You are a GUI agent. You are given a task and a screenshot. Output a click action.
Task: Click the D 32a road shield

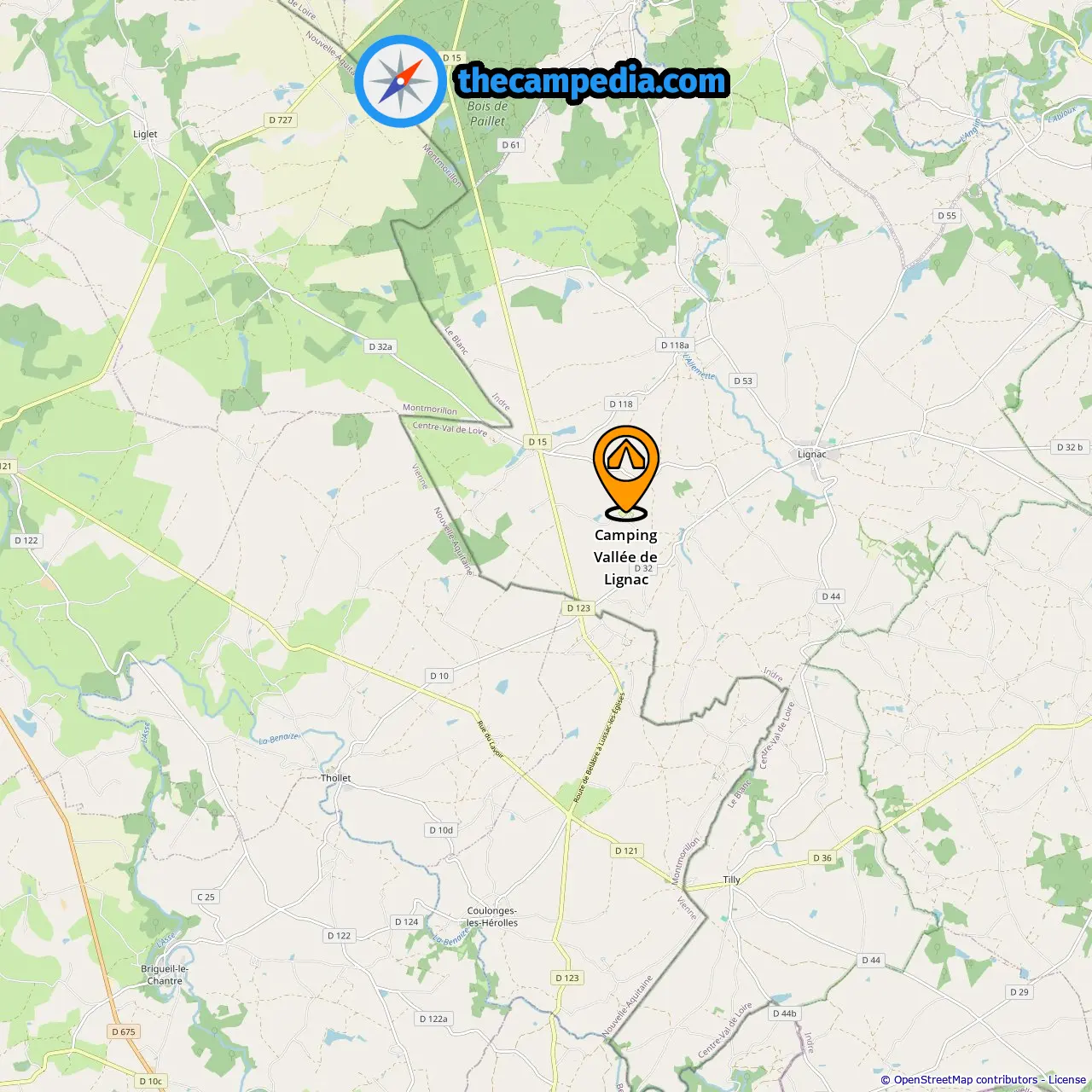380,347
